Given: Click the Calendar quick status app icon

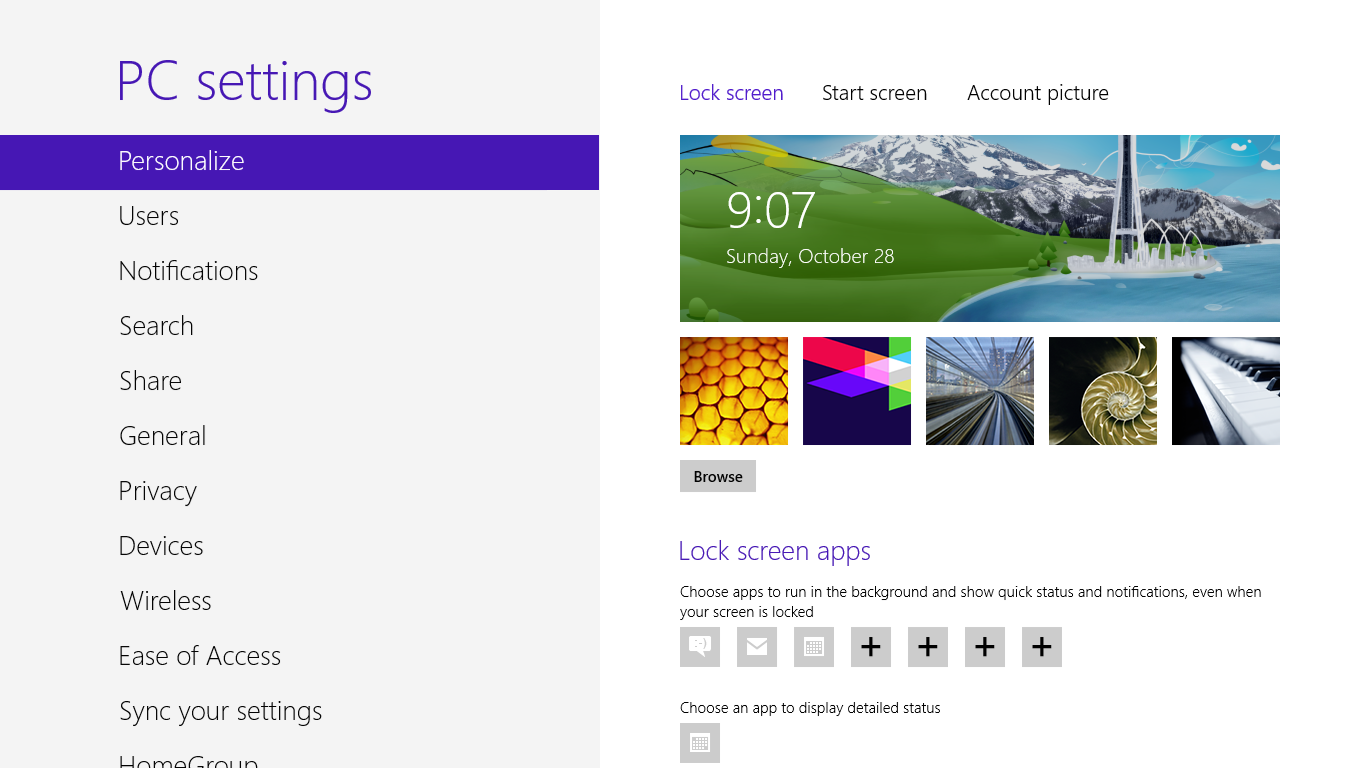Looking at the screenshot, I should (814, 647).
